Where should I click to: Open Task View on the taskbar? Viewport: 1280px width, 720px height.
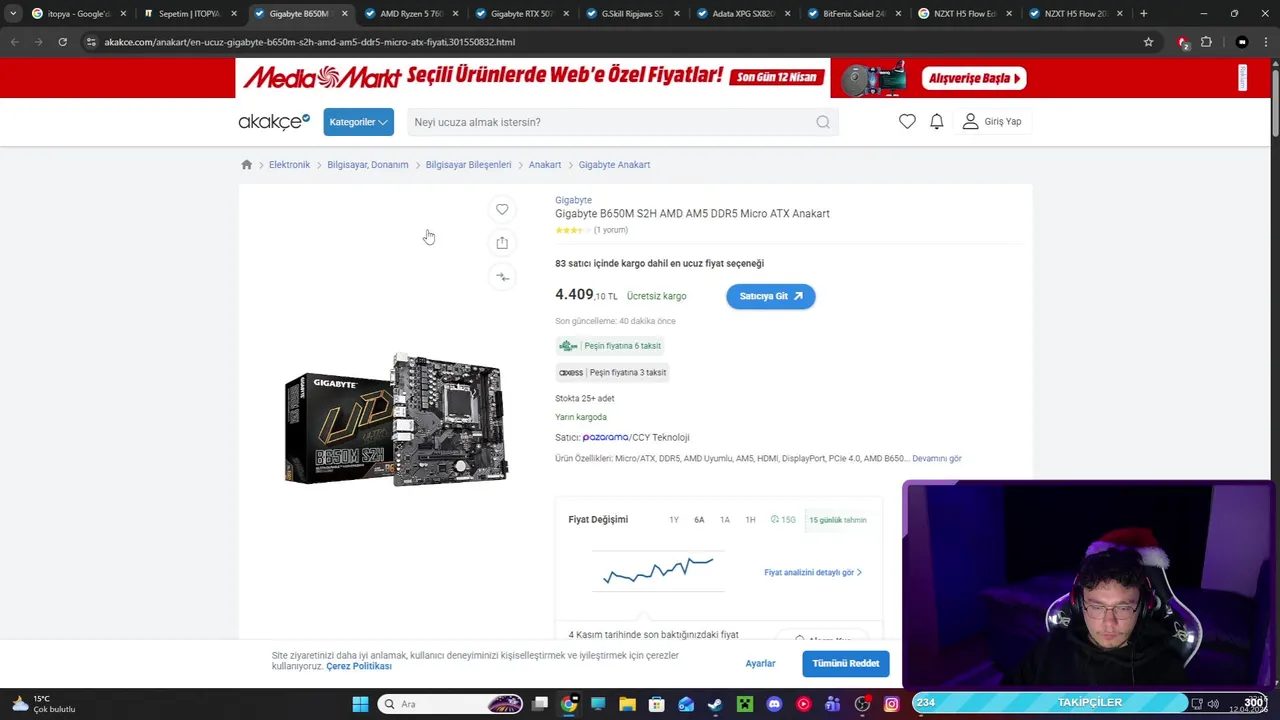pyautogui.click(x=540, y=704)
